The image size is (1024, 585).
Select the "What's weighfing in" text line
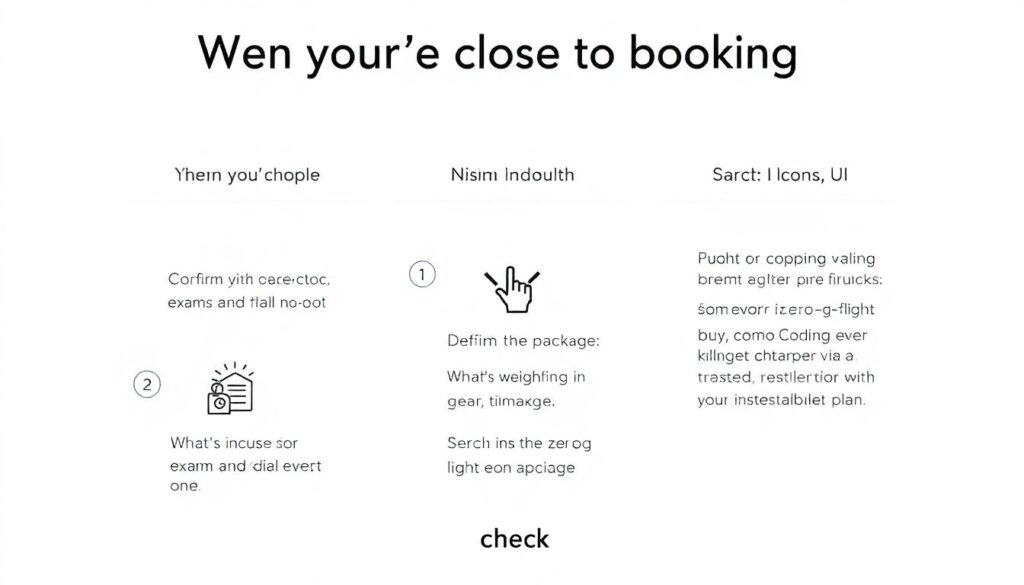(x=516, y=377)
